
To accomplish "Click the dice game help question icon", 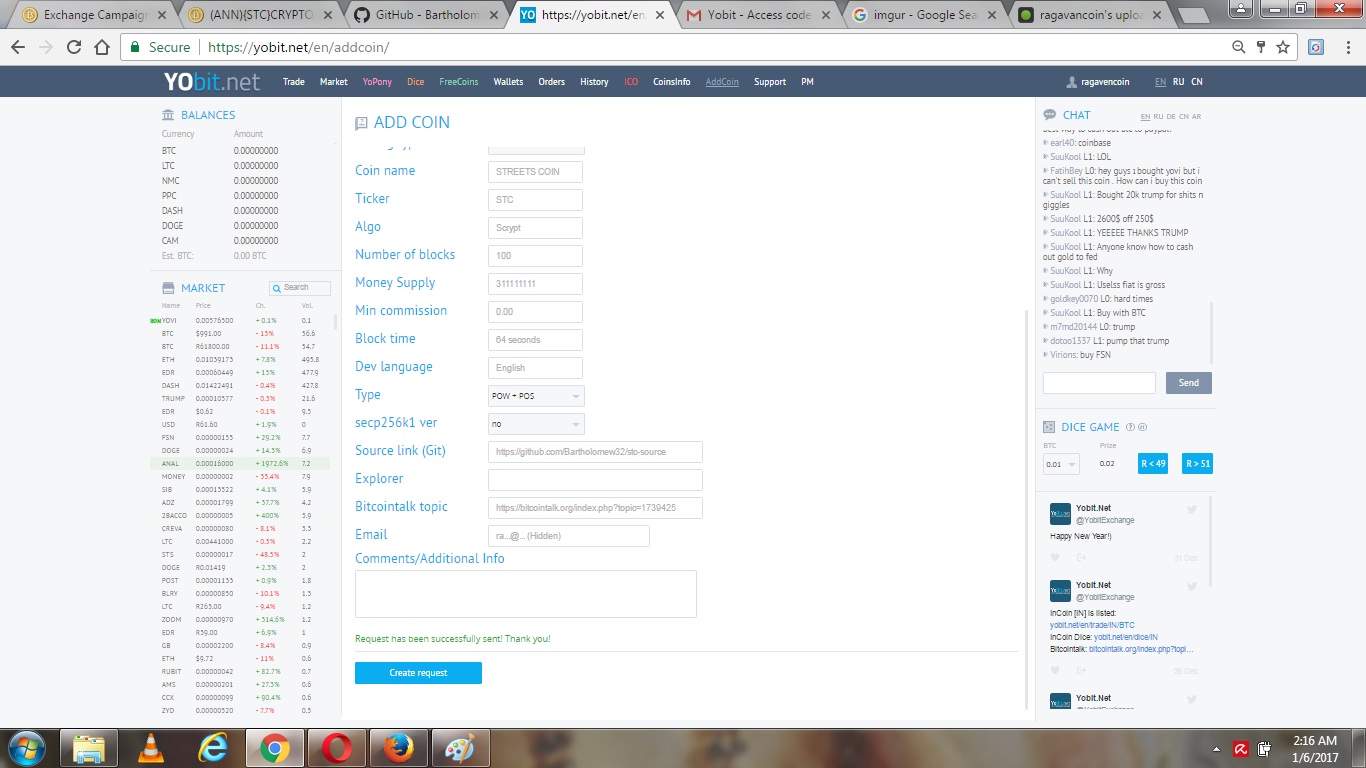I will 1130,427.
